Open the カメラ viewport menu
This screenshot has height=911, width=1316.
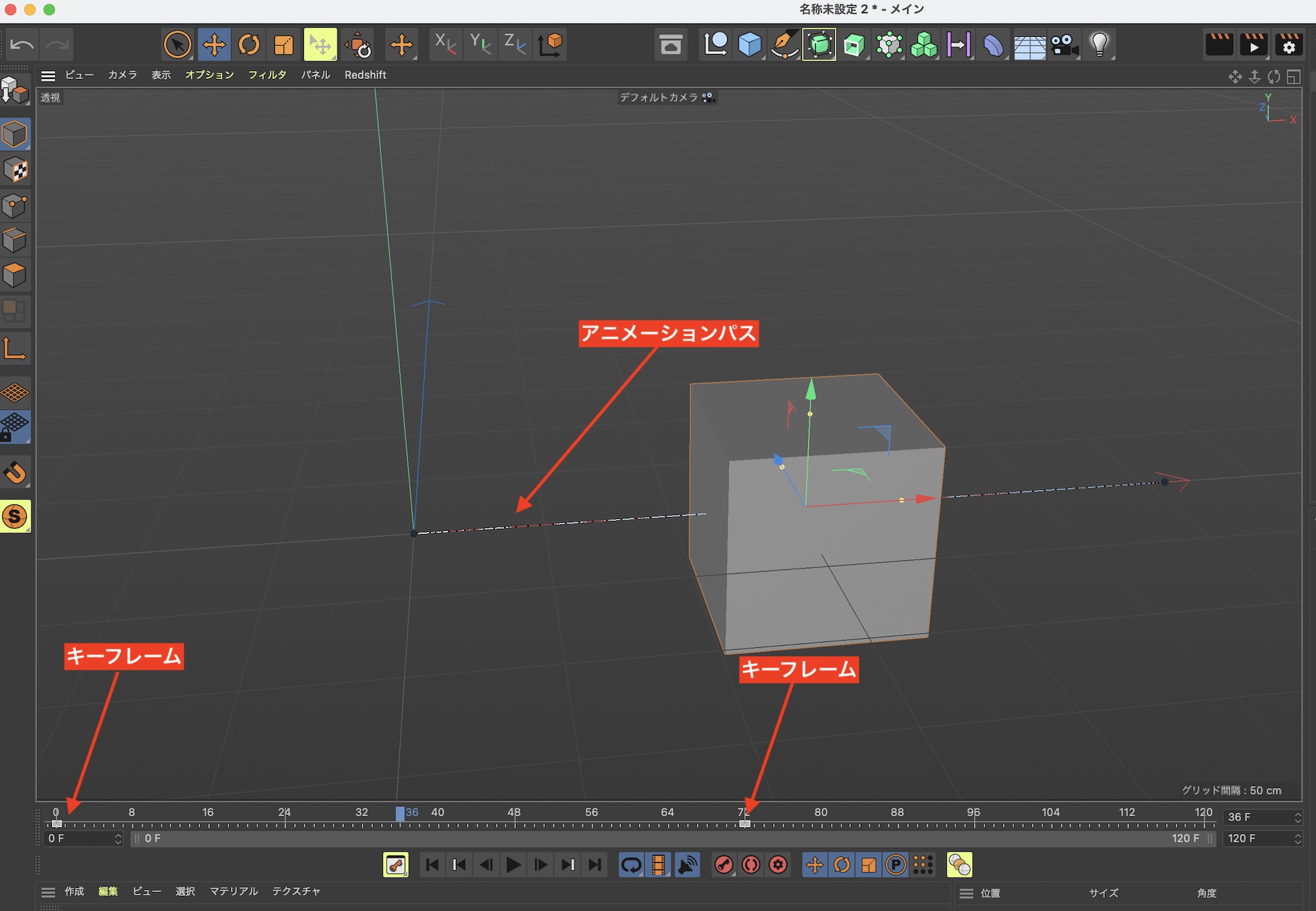[122, 75]
